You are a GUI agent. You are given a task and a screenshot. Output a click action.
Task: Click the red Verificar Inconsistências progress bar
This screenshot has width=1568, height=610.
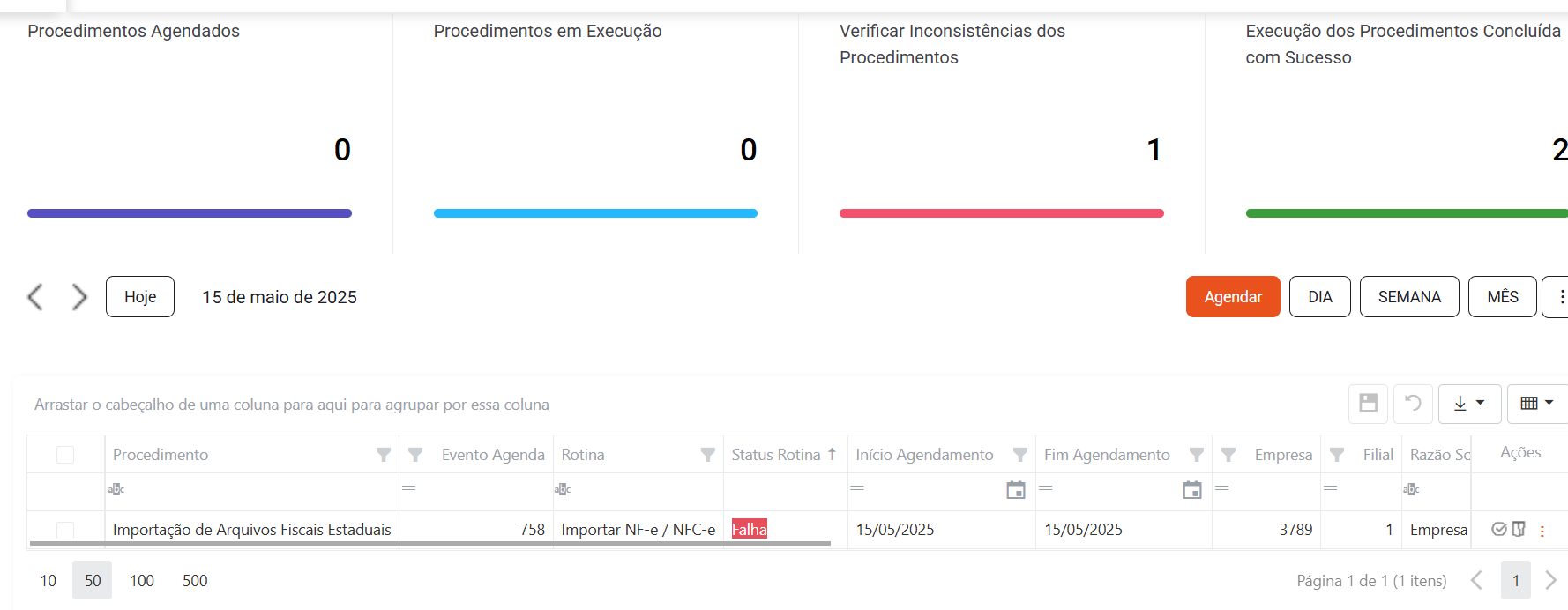point(1002,213)
